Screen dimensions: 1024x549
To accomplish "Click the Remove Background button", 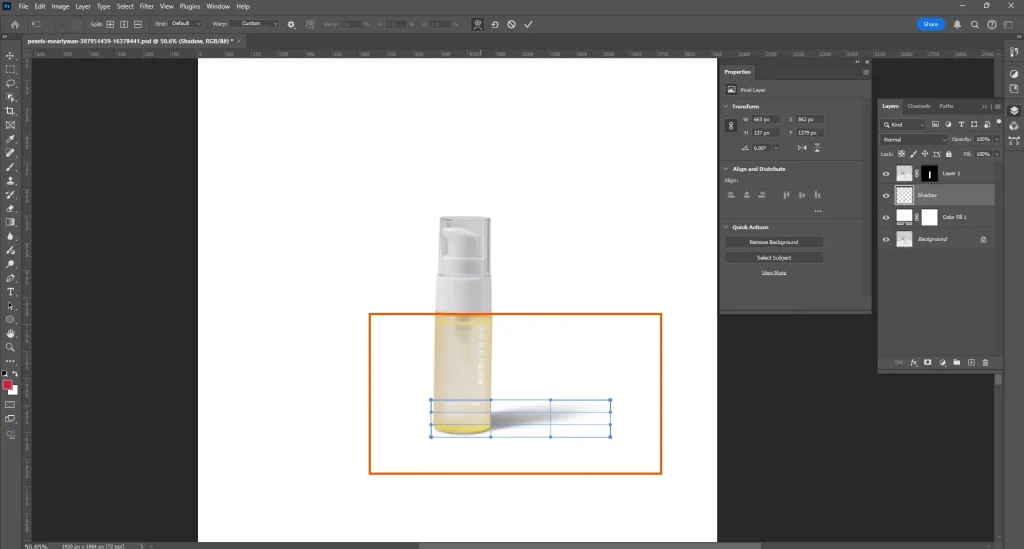I will pos(773,242).
